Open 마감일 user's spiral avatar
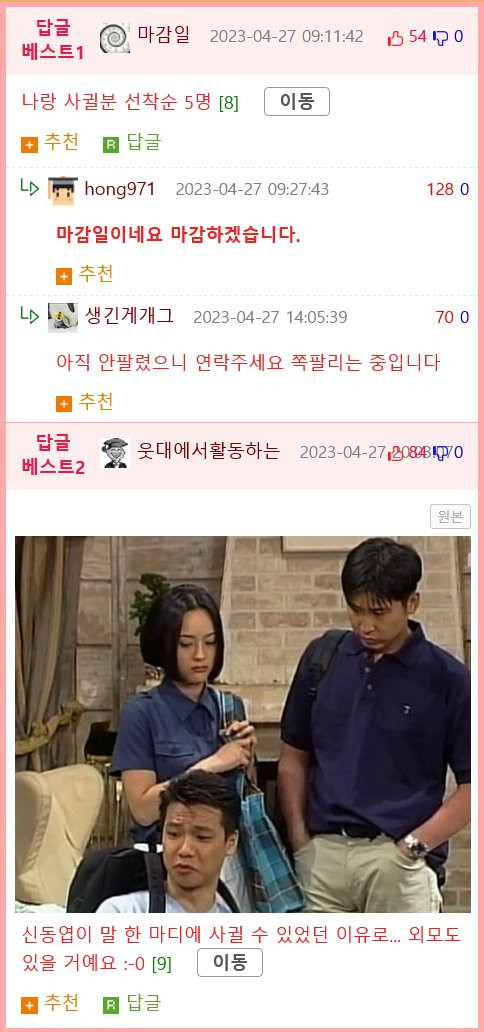 115,38
